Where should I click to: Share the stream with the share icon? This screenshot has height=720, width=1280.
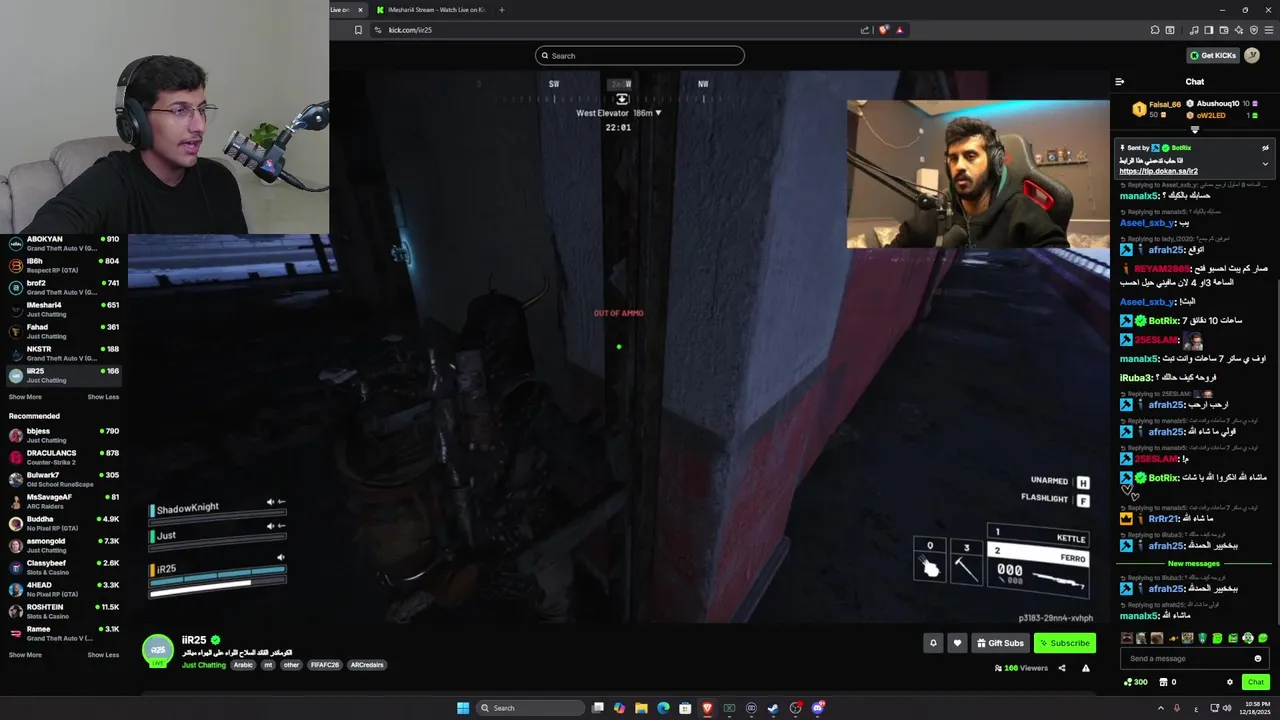click(x=1062, y=668)
